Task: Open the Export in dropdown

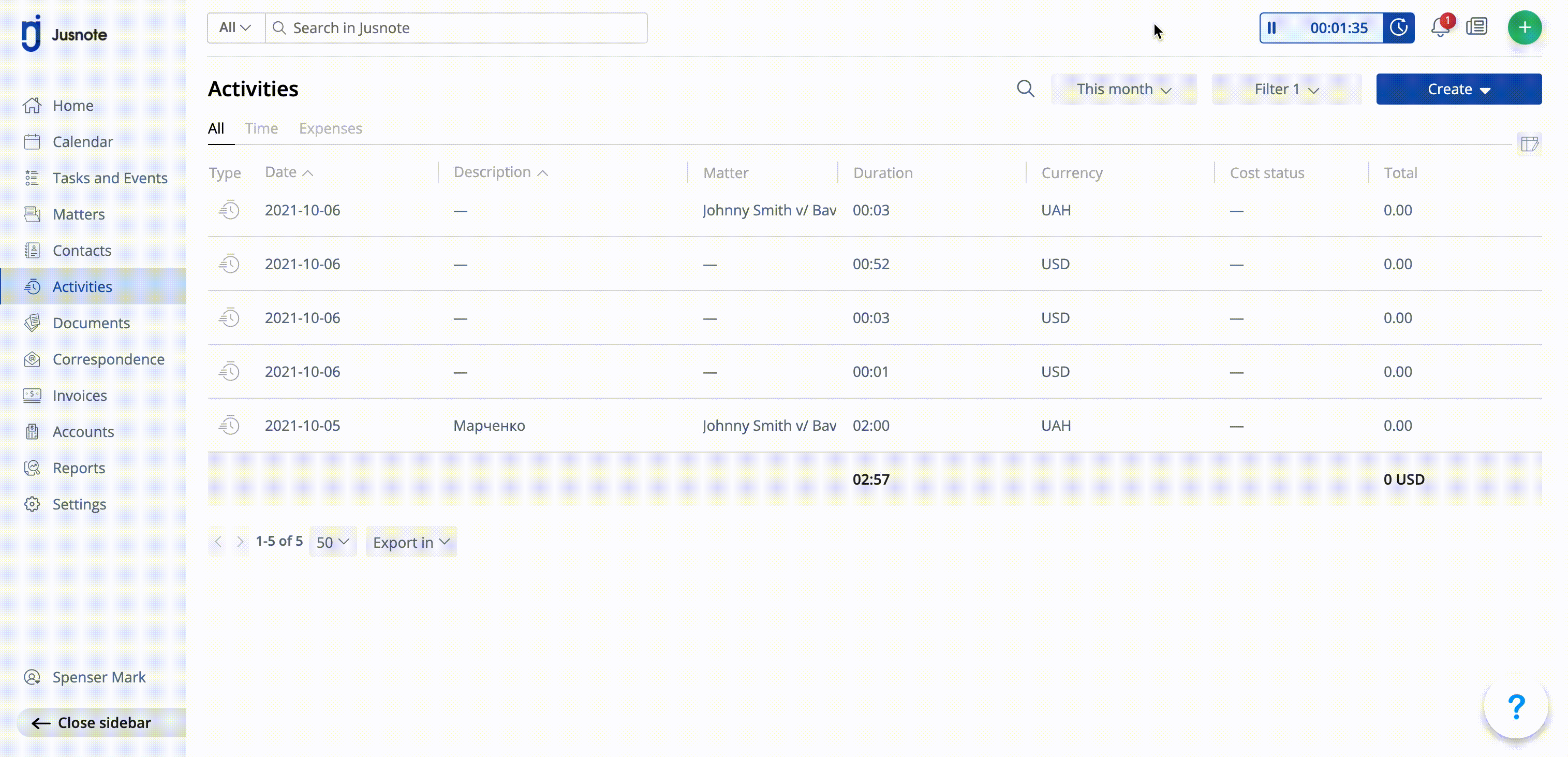Action: [x=411, y=542]
